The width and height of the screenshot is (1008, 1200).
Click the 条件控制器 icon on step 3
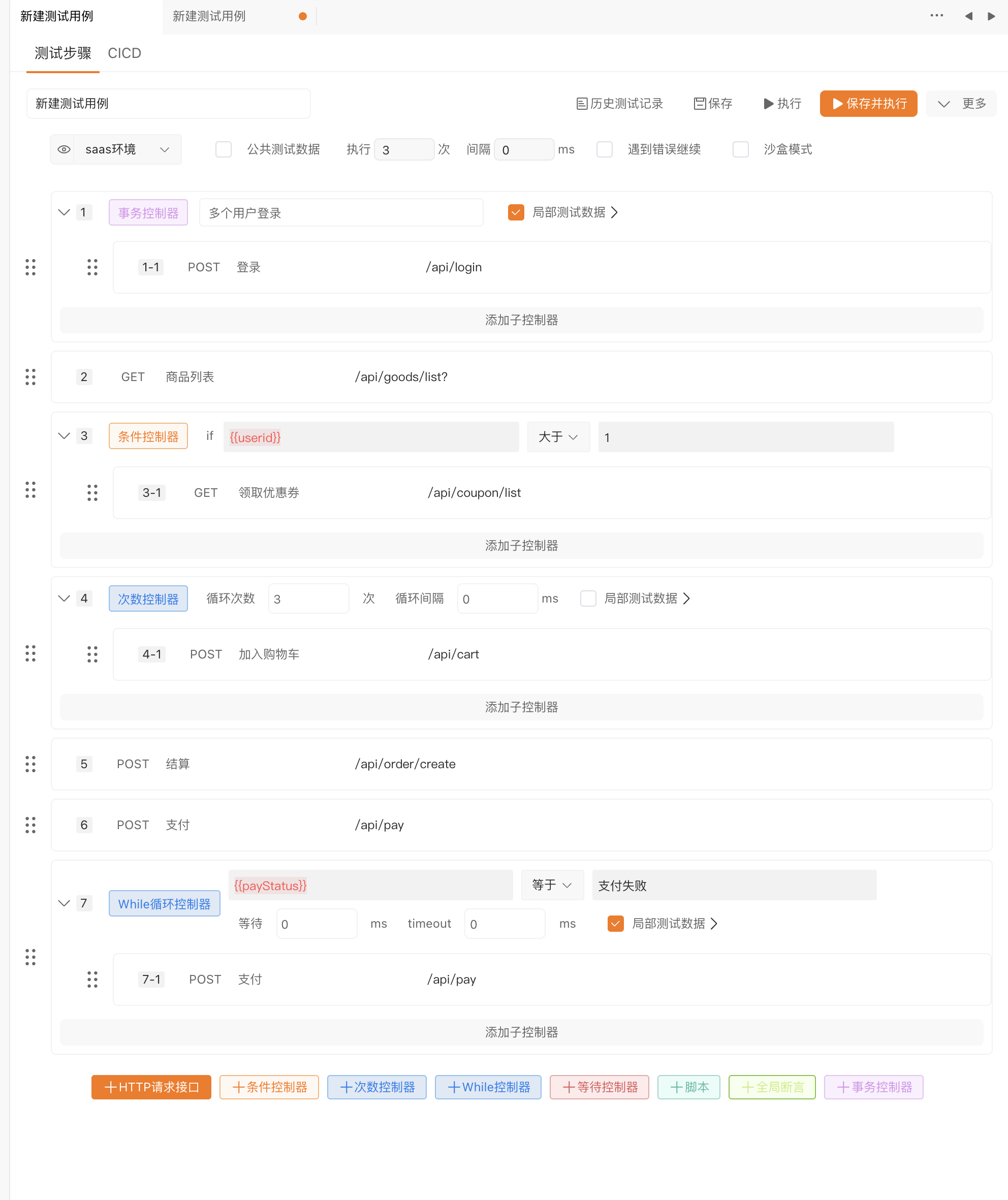click(148, 437)
